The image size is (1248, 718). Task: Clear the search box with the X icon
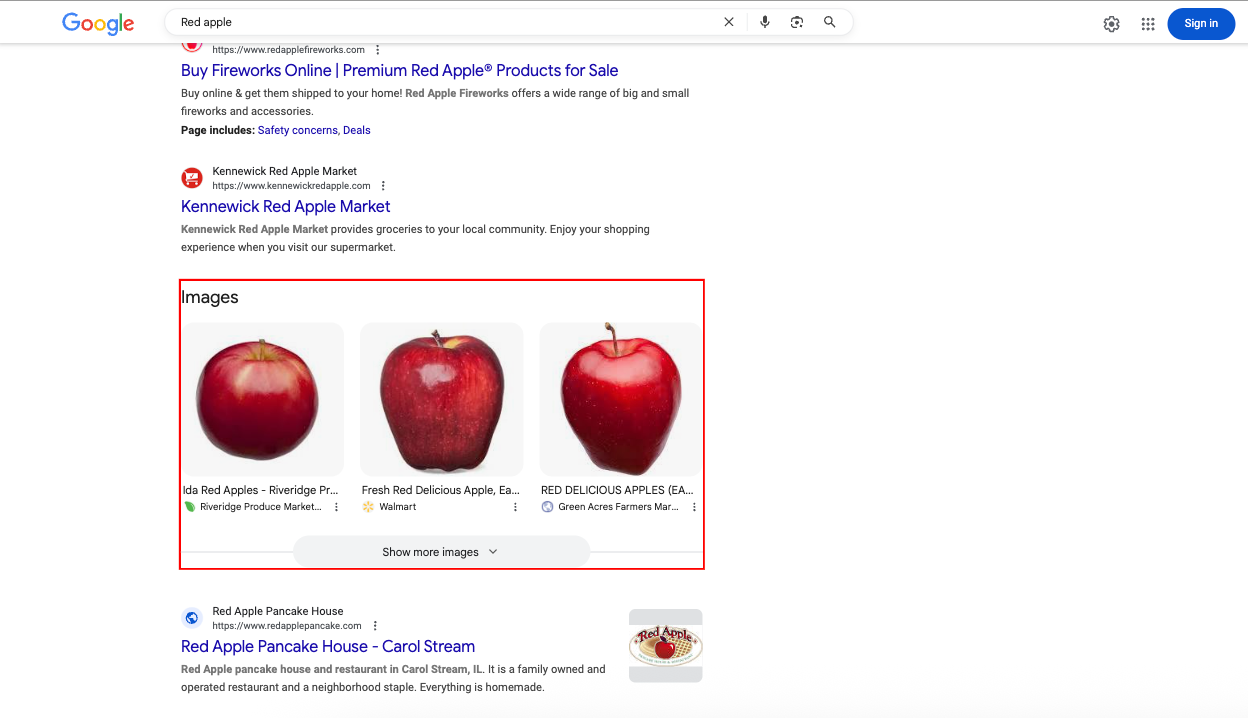coord(729,22)
